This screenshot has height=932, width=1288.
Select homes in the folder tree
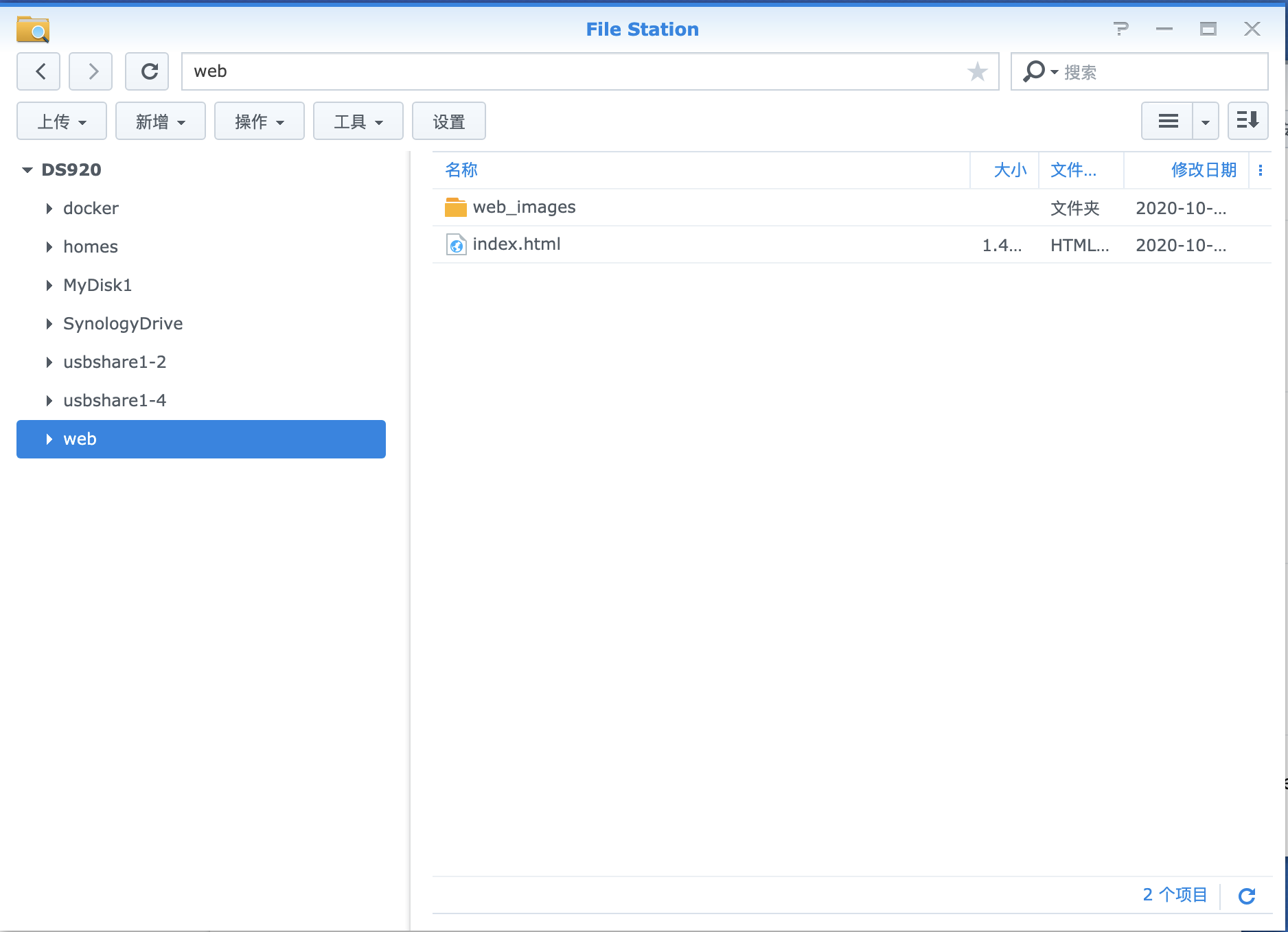pyautogui.click(x=91, y=247)
